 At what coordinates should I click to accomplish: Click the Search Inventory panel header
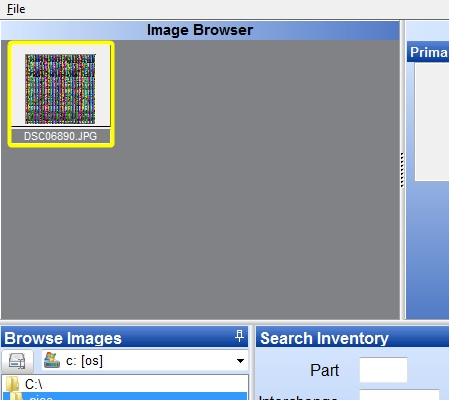click(352, 337)
